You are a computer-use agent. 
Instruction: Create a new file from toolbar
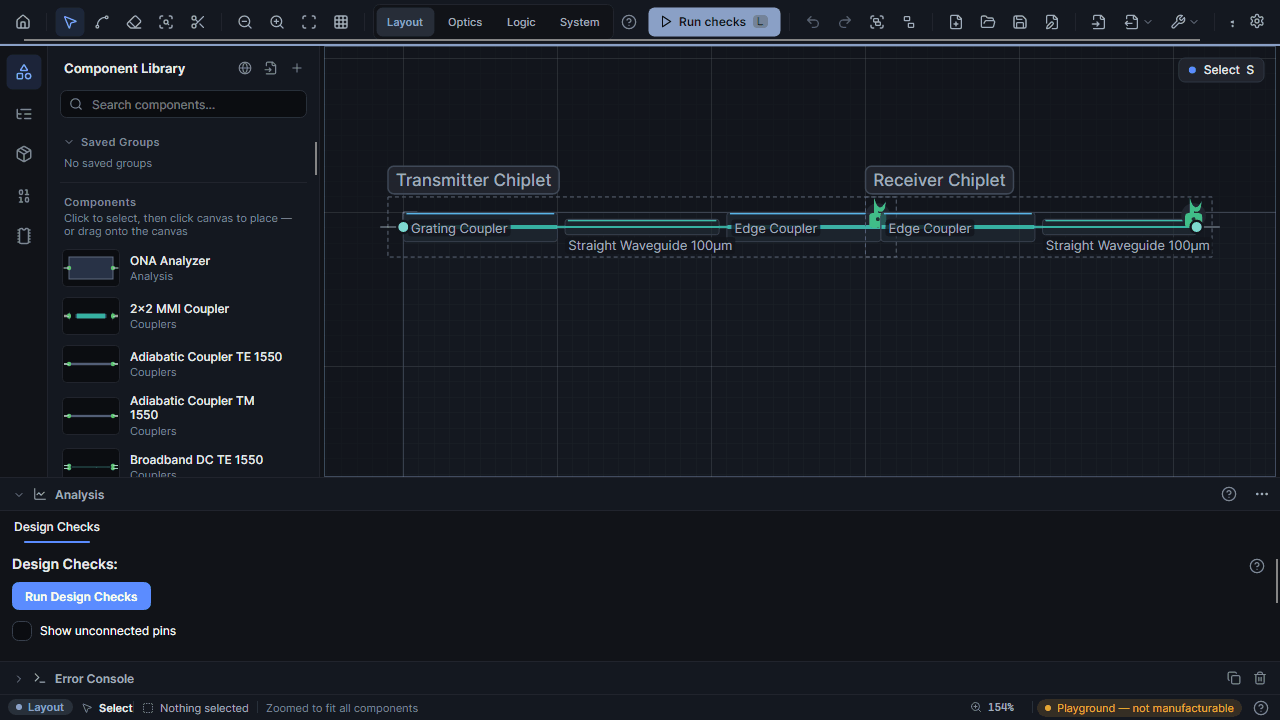tap(956, 22)
